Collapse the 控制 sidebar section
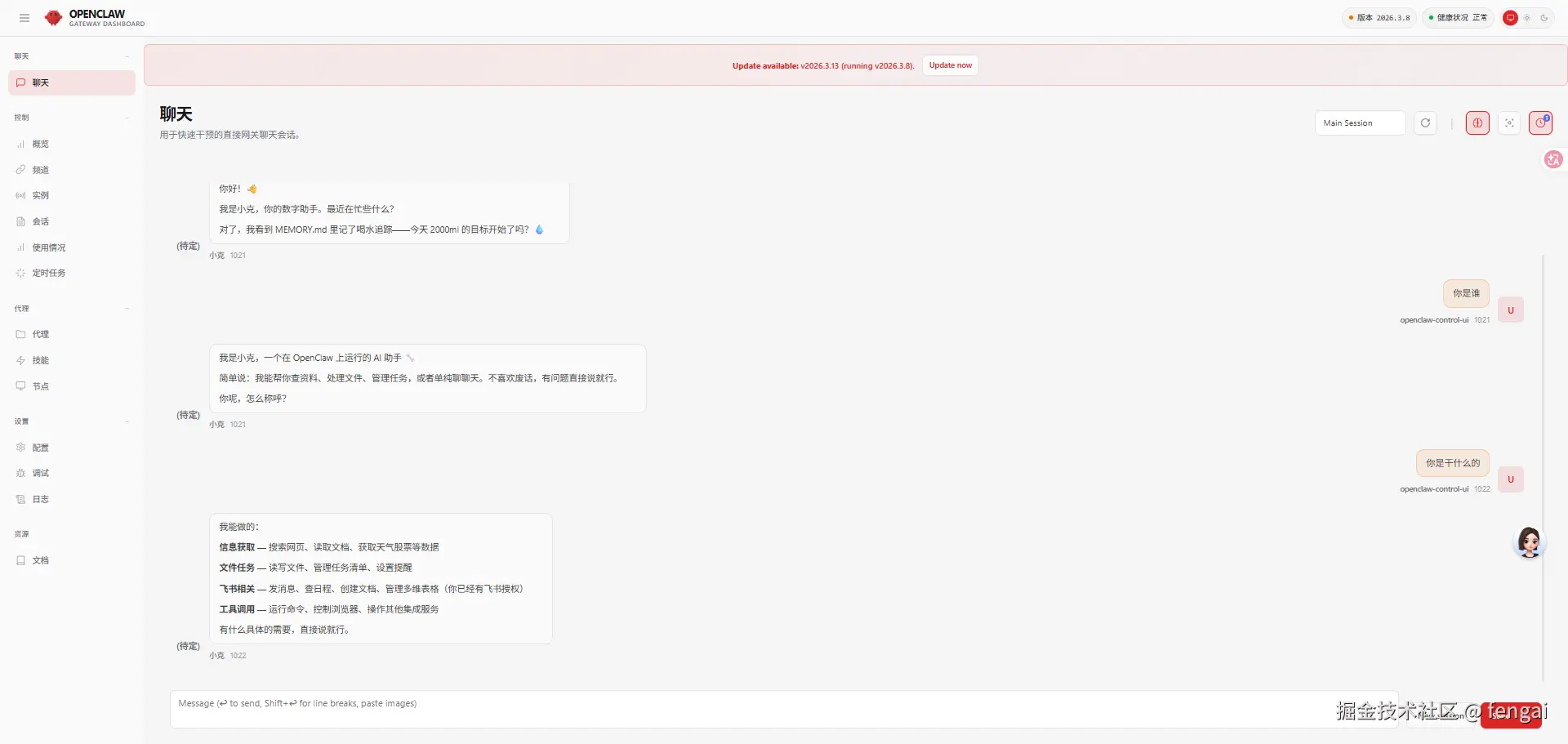Image resolution: width=1568 pixels, height=744 pixels. [x=72, y=118]
